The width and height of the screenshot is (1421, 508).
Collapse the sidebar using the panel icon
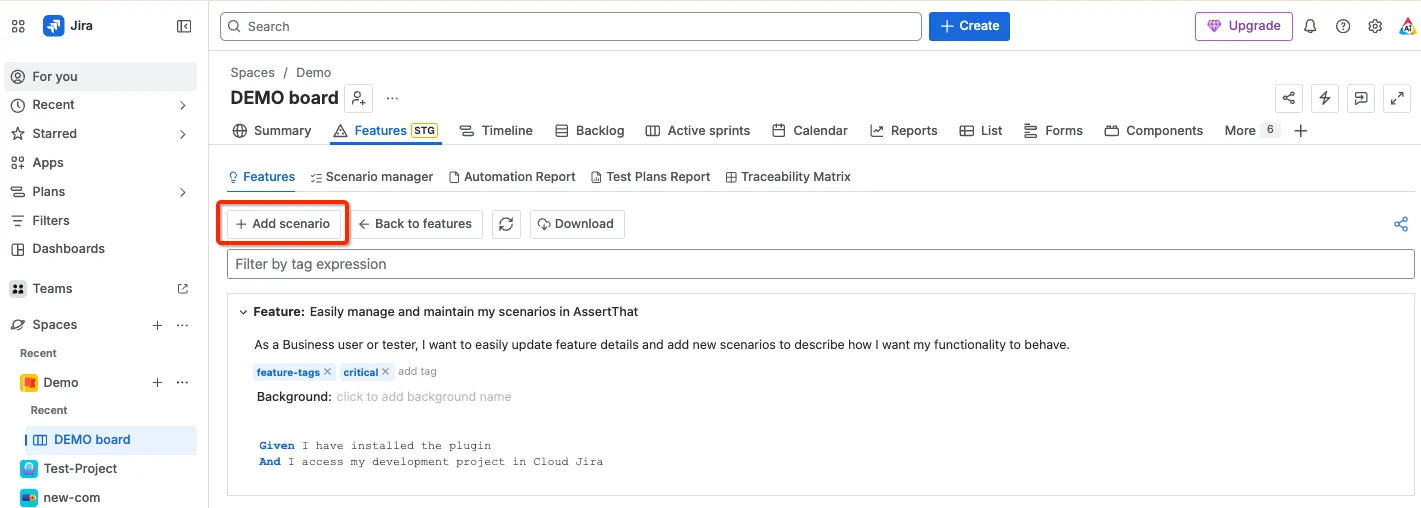184,26
